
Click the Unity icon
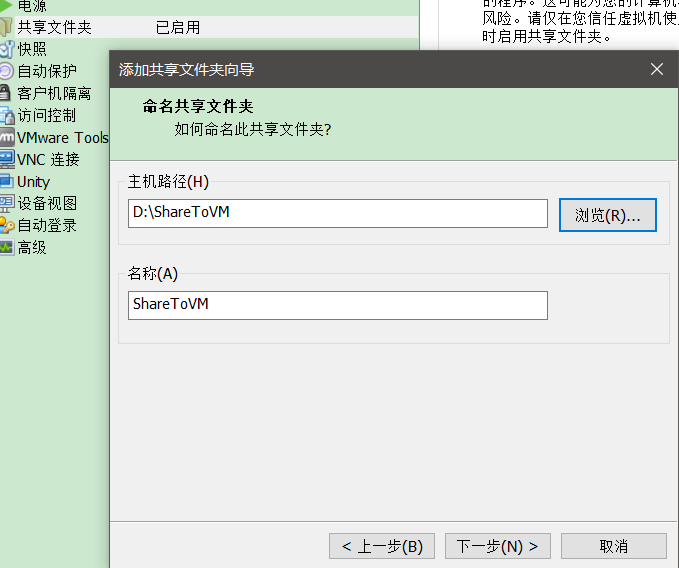(x=6, y=181)
